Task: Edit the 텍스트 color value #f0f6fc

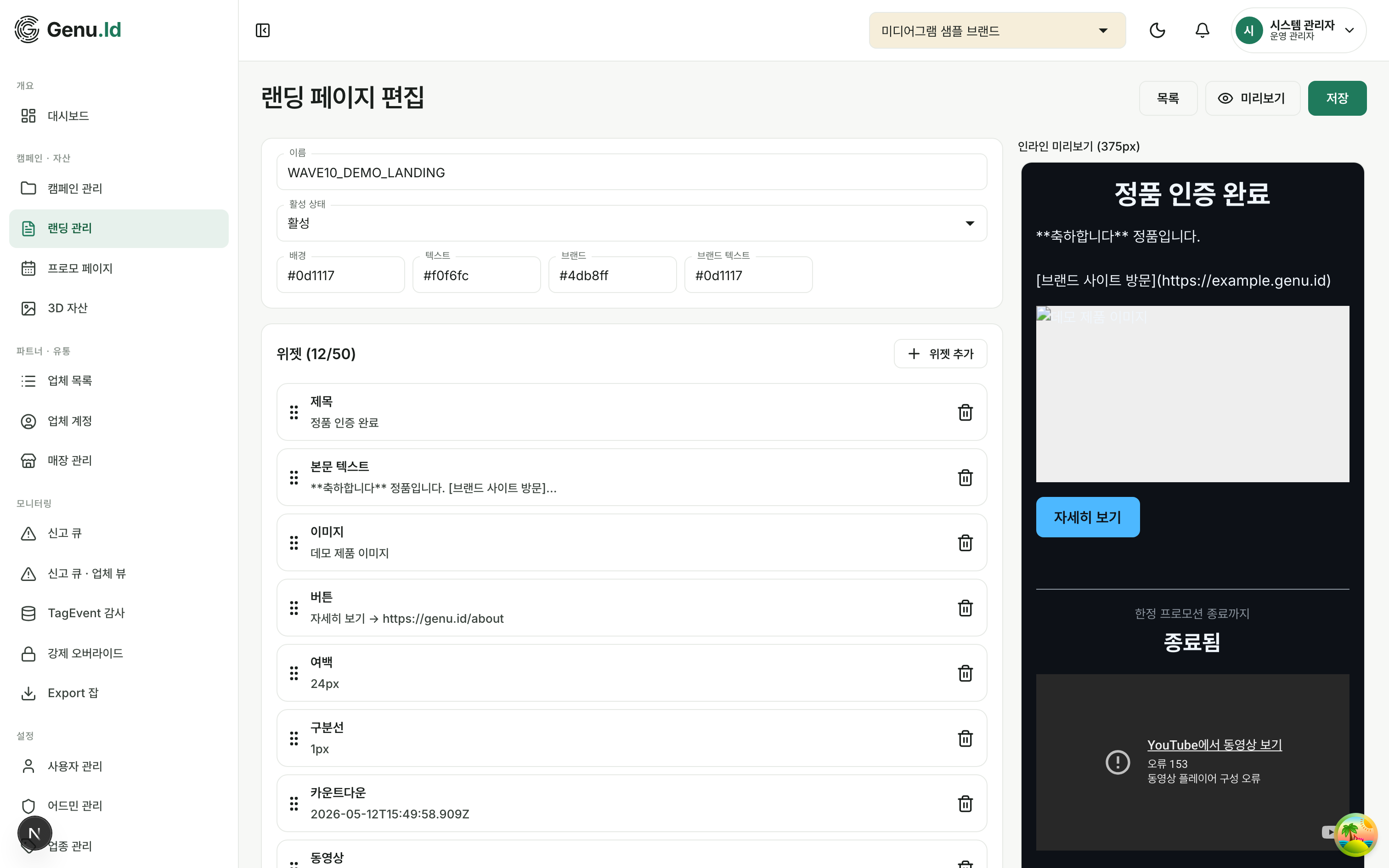Action: point(476,275)
